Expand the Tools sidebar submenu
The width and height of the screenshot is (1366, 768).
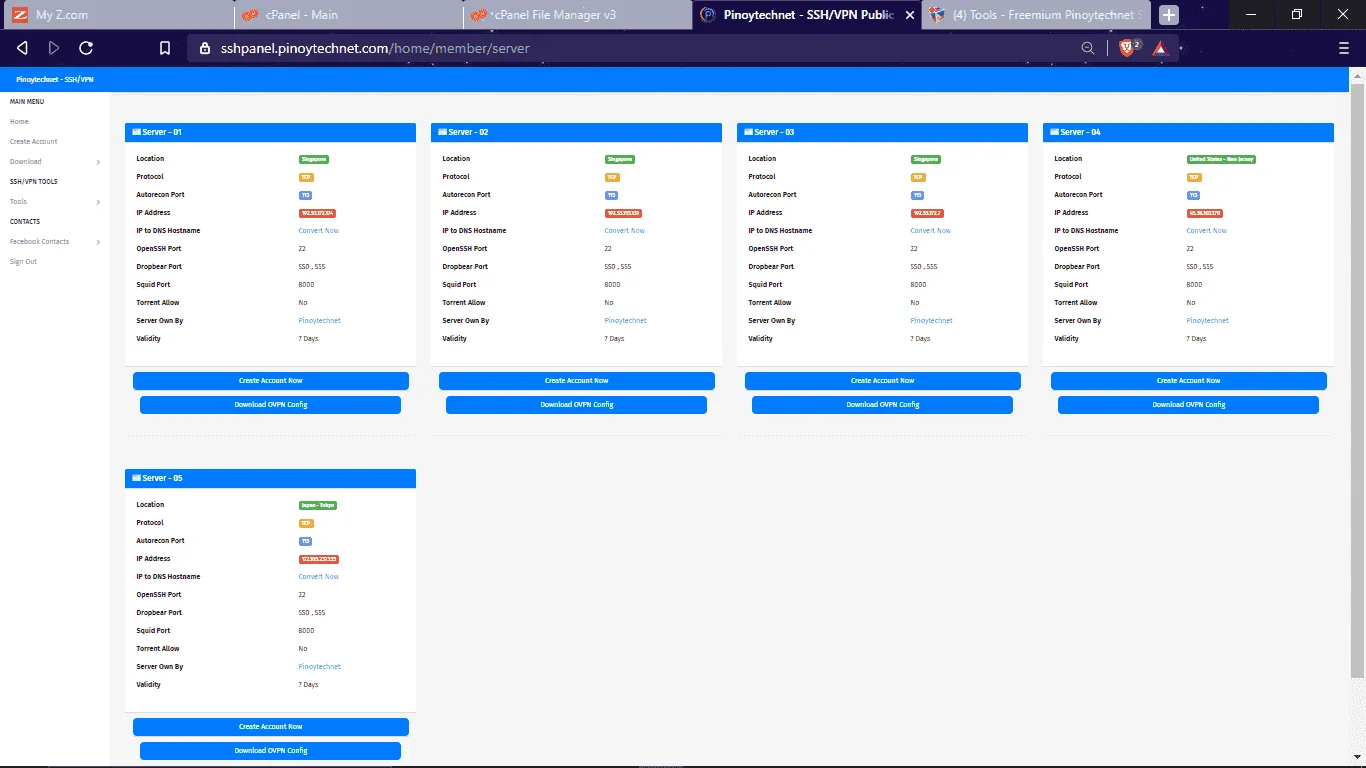click(x=55, y=202)
